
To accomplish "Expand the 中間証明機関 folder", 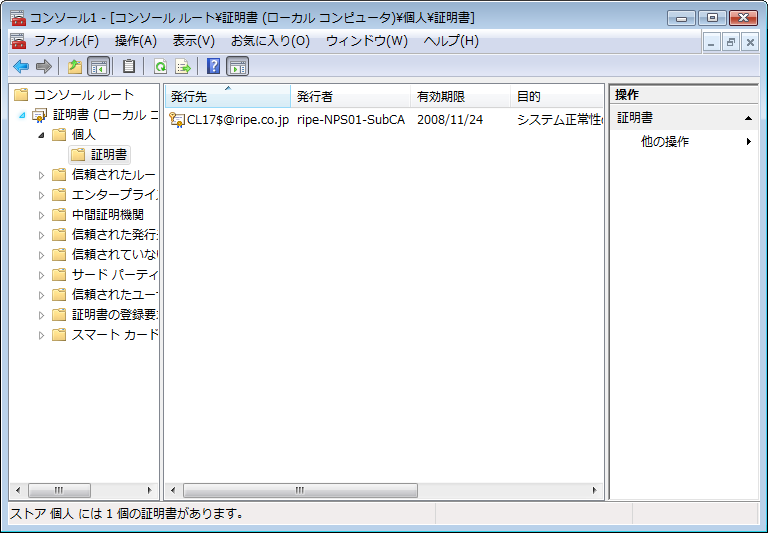I will (x=42, y=215).
